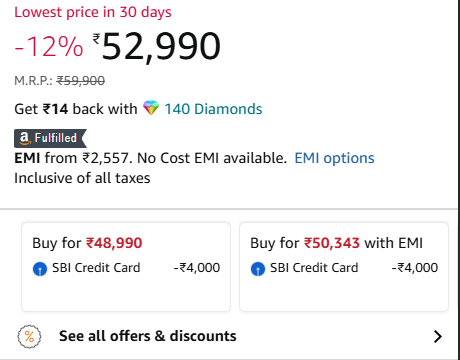Image resolution: width=460 pixels, height=360 pixels.
Task: Click Inclusive of all taxes text
Action: 82,178
